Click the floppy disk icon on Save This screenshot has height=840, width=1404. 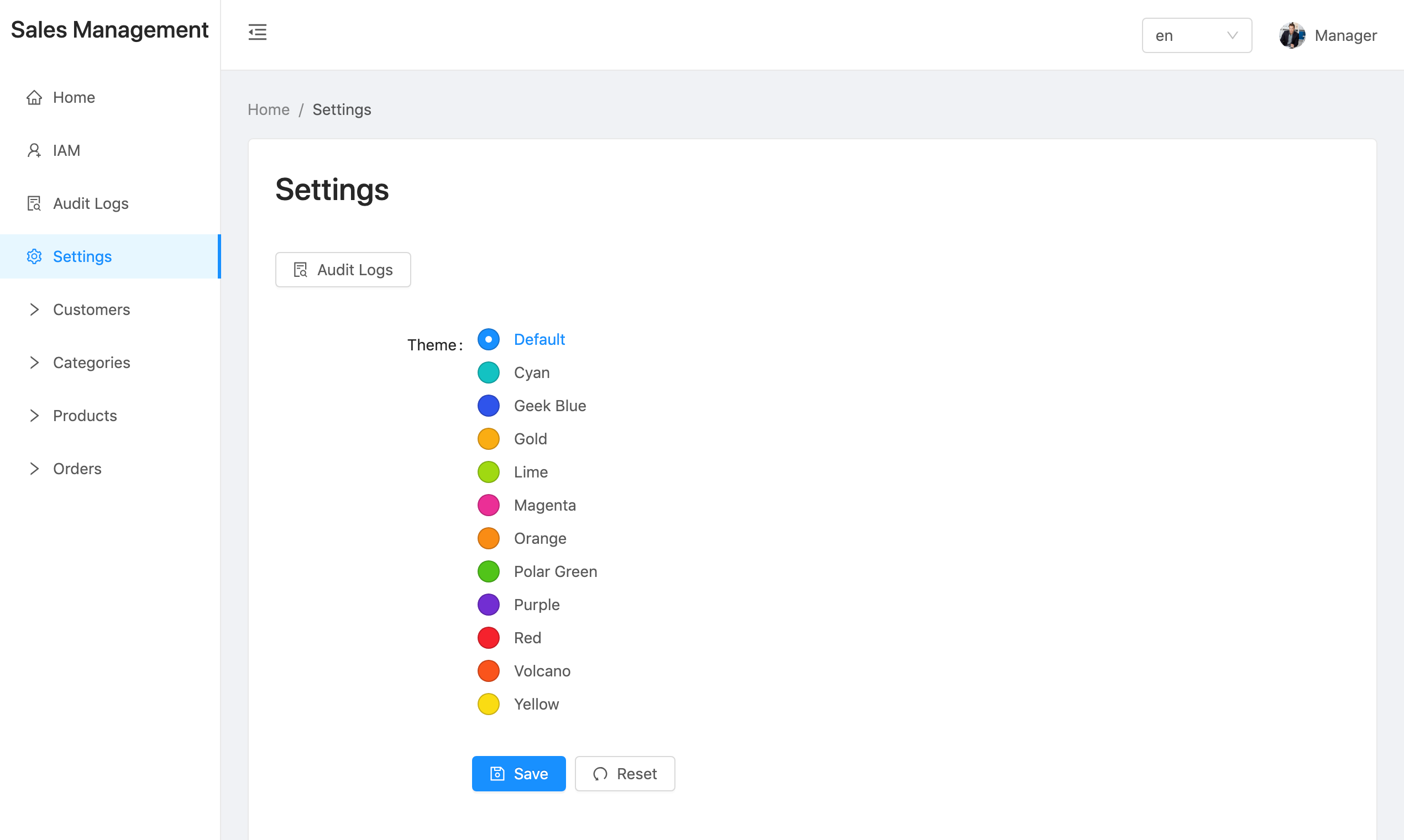497,774
